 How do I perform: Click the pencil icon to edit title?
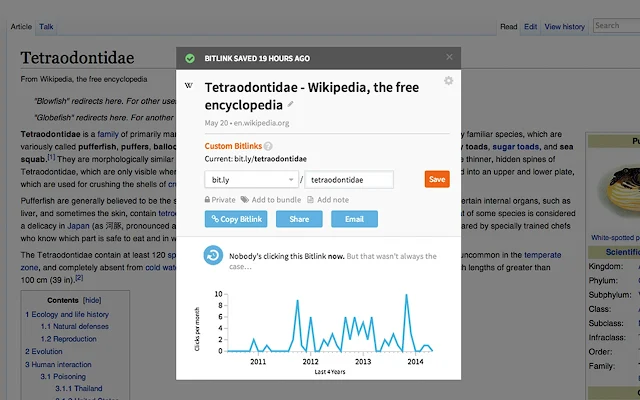(291, 103)
